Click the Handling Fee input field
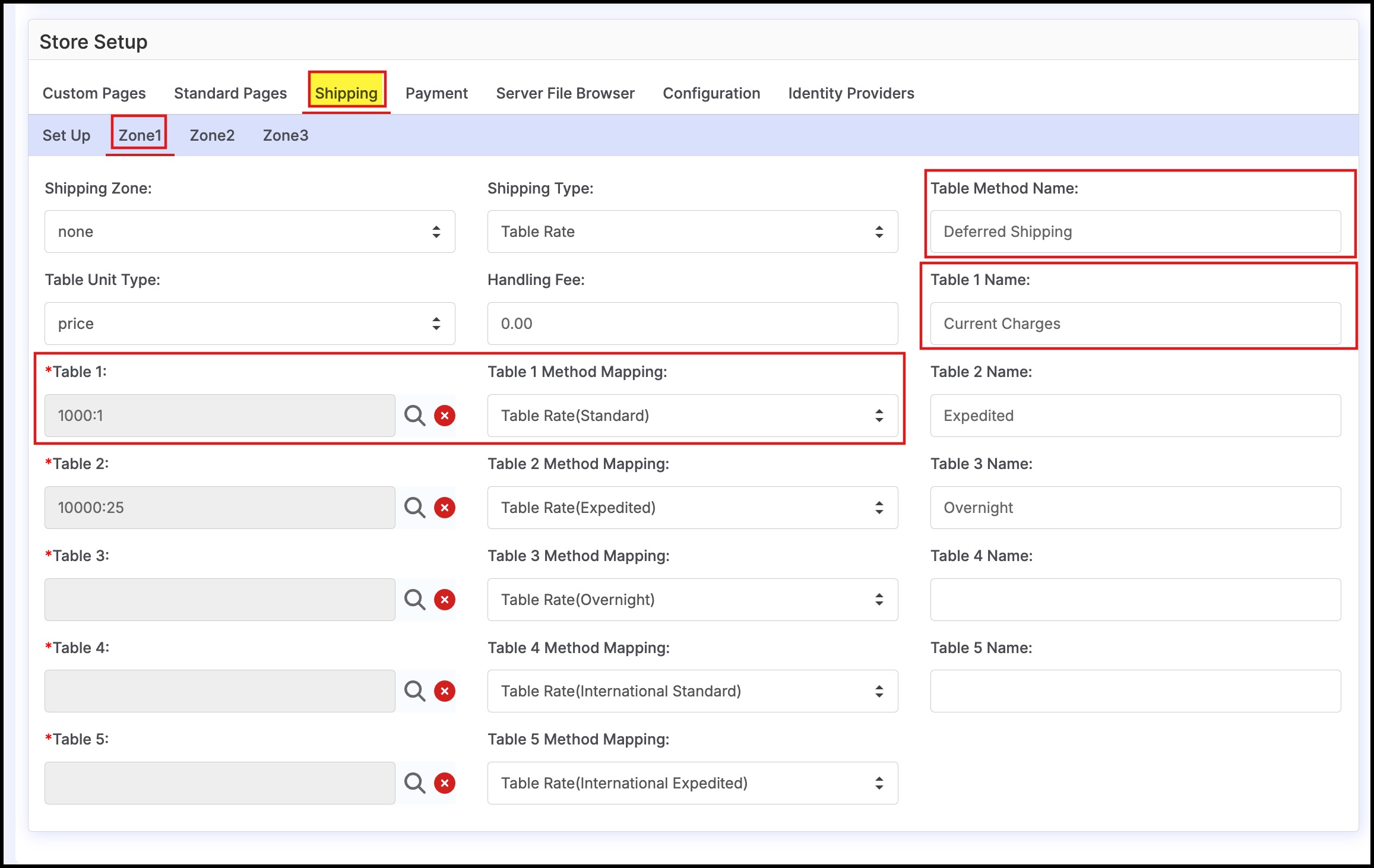The image size is (1374, 868). pos(692,324)
